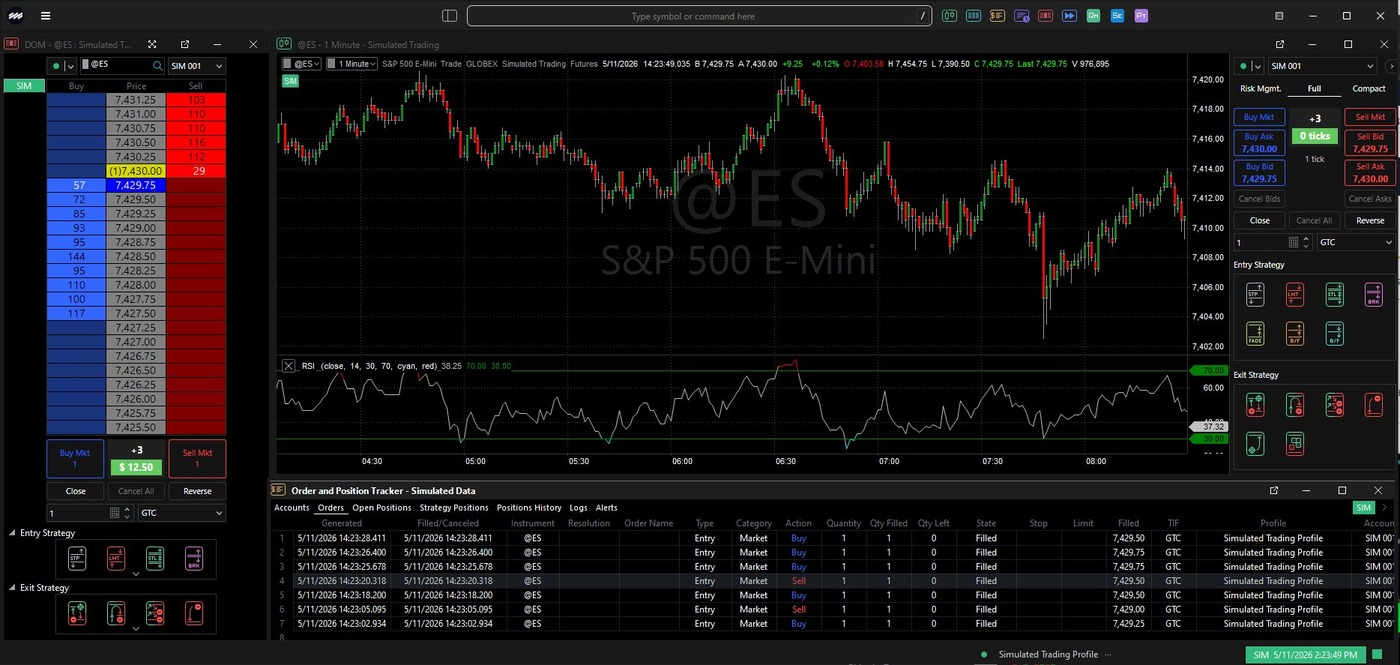This screenshot has width=1400, height=665.
Task: Select LMT entry strategy in right trade panel
Action: pyautogui.click(x=1294, y=294)
